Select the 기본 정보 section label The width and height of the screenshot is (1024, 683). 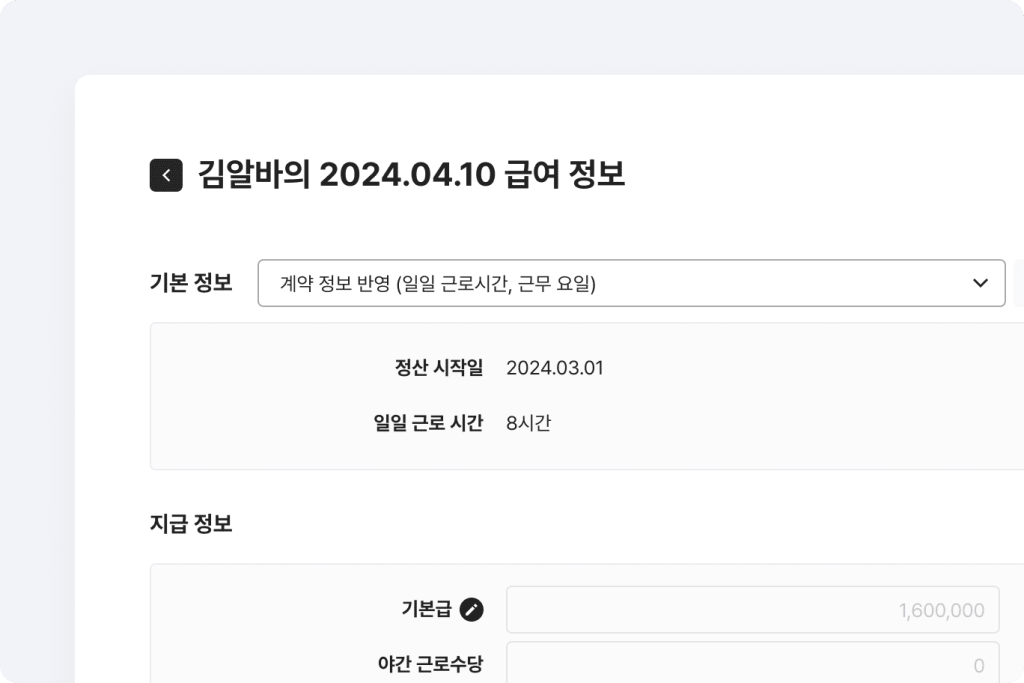point(191,284)
